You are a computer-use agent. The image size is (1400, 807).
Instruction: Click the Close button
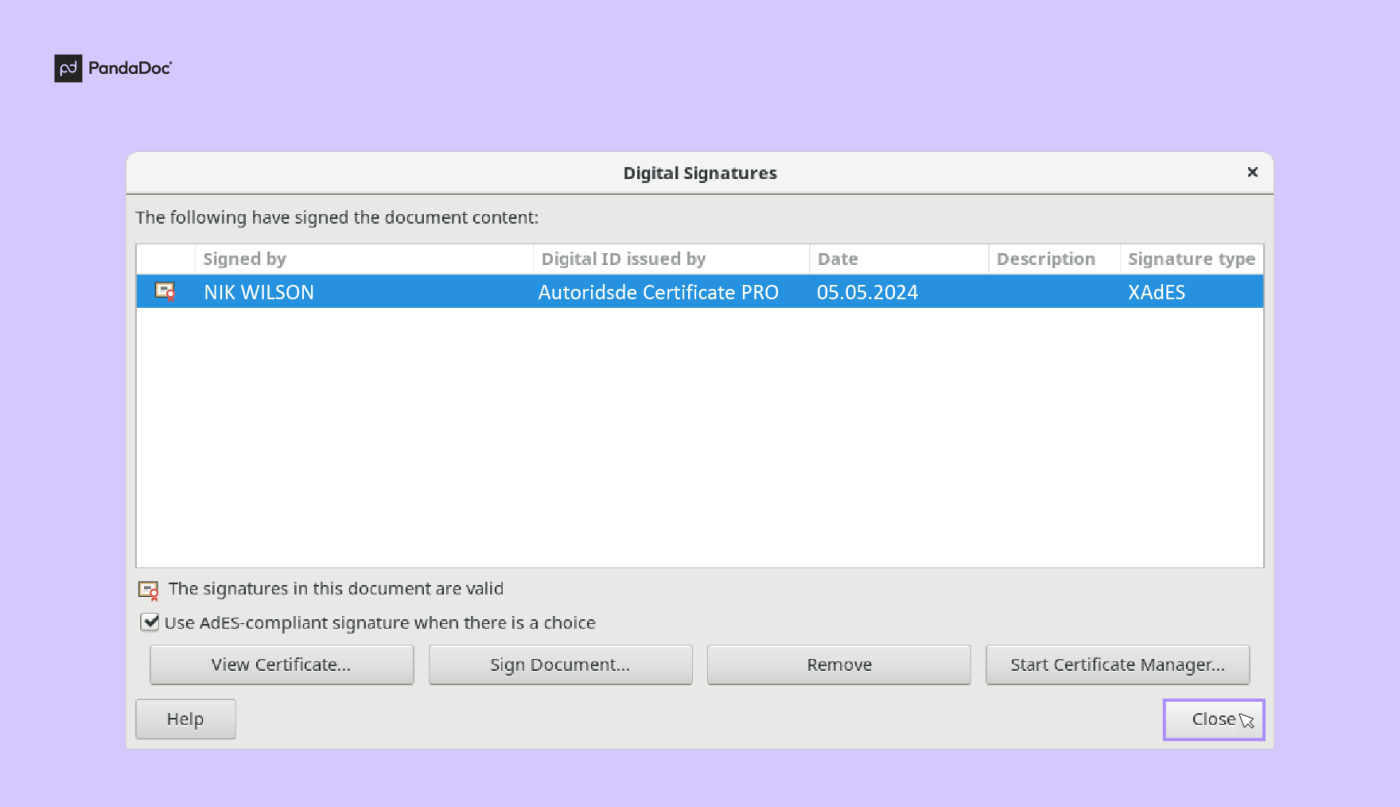1214,719
